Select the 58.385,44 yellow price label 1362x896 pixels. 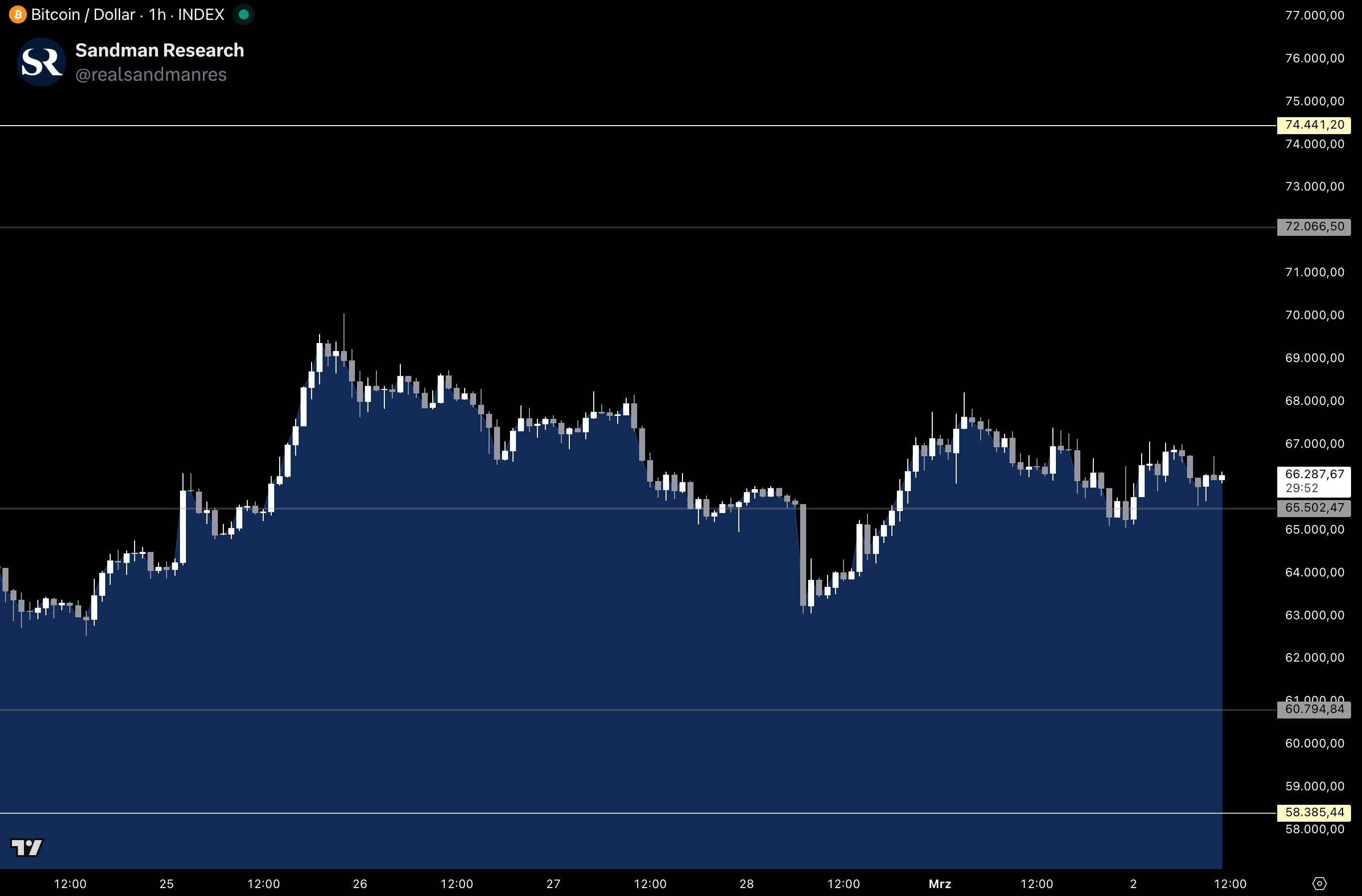pyautogui.click(x=1314, y=812)
